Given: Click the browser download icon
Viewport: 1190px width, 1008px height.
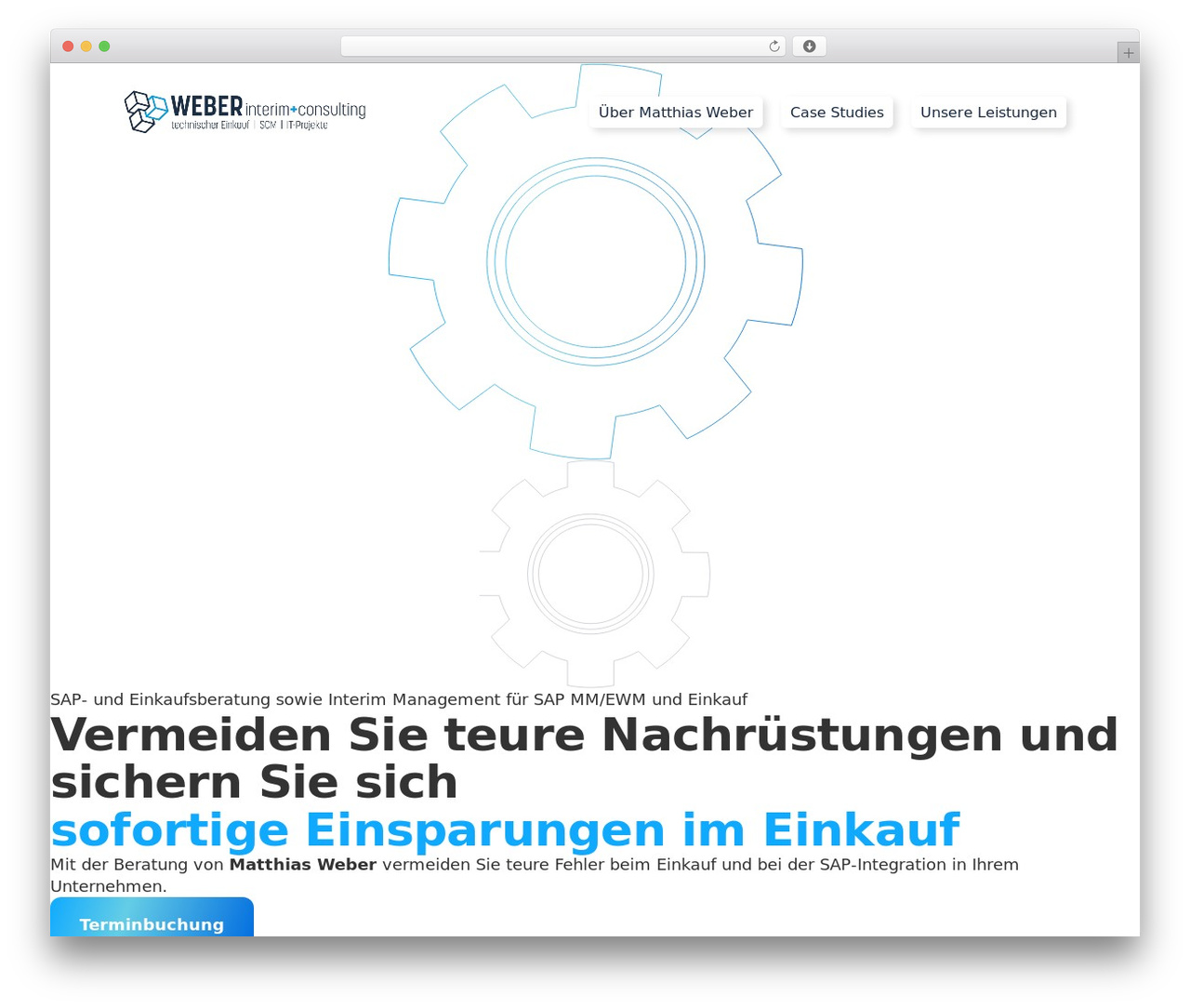Looking at the screenshot, I should [x=809, y=46].
